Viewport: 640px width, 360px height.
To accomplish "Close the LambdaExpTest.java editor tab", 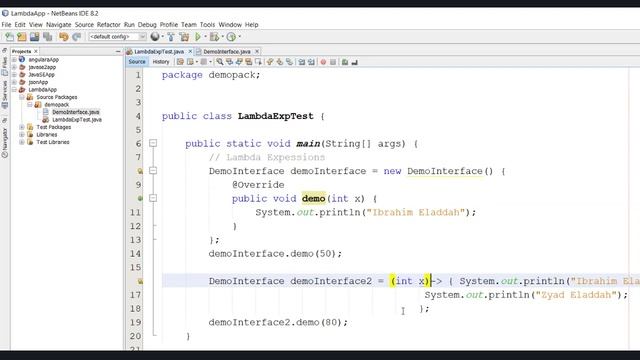I will tap(190, 51).
